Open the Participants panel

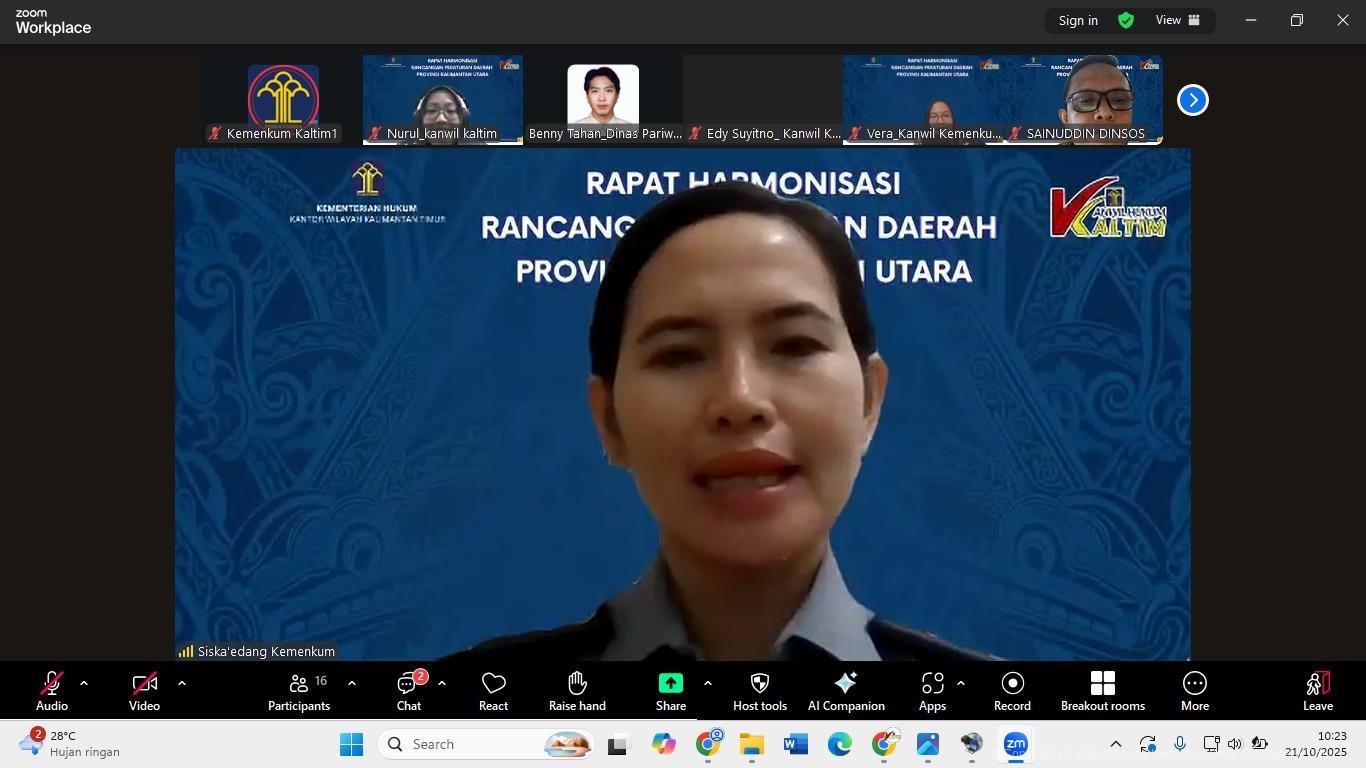[x=298, y=691]
